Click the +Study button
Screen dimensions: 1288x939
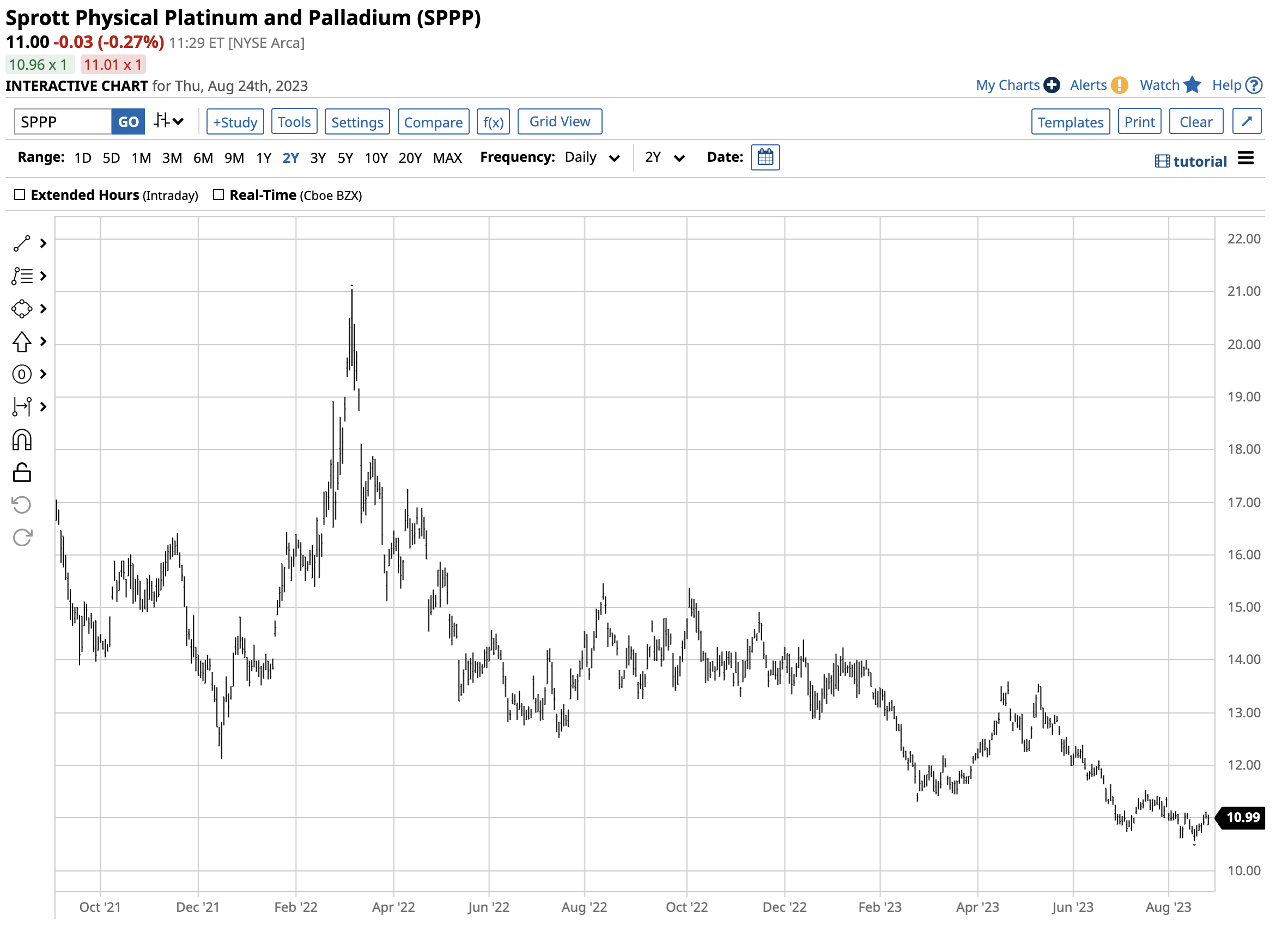click(235, 121)
